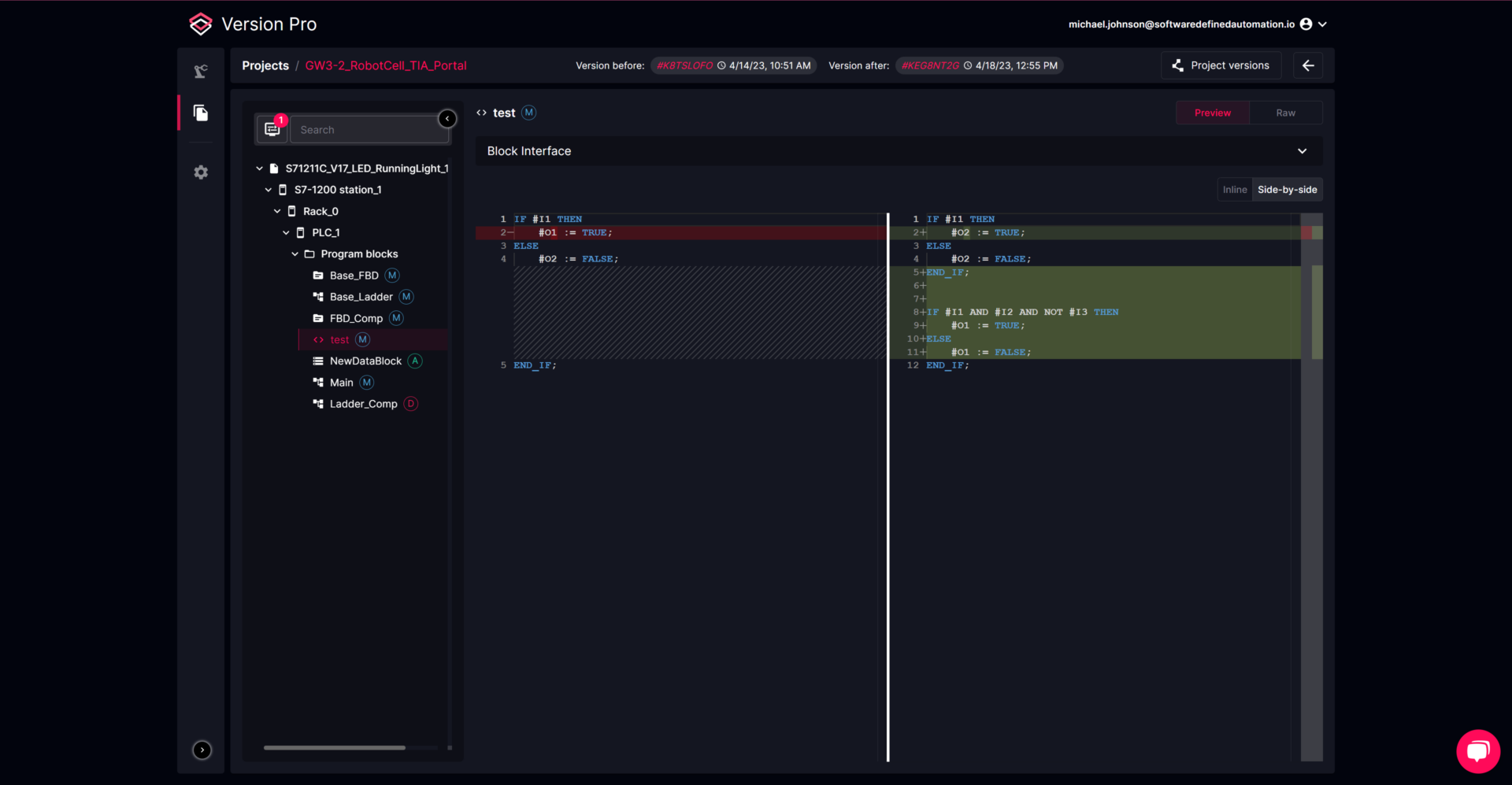Click the file compare icon with notification badge
The width and height of the screenshot is (1512, 785).
(272, 129)
